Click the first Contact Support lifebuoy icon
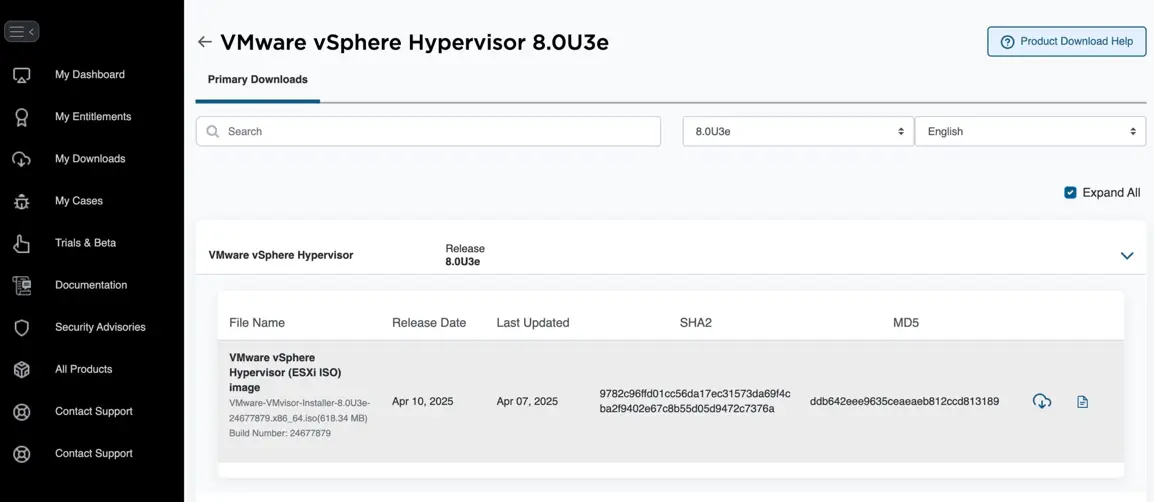 pyautogui.click(x=22, y=411)
